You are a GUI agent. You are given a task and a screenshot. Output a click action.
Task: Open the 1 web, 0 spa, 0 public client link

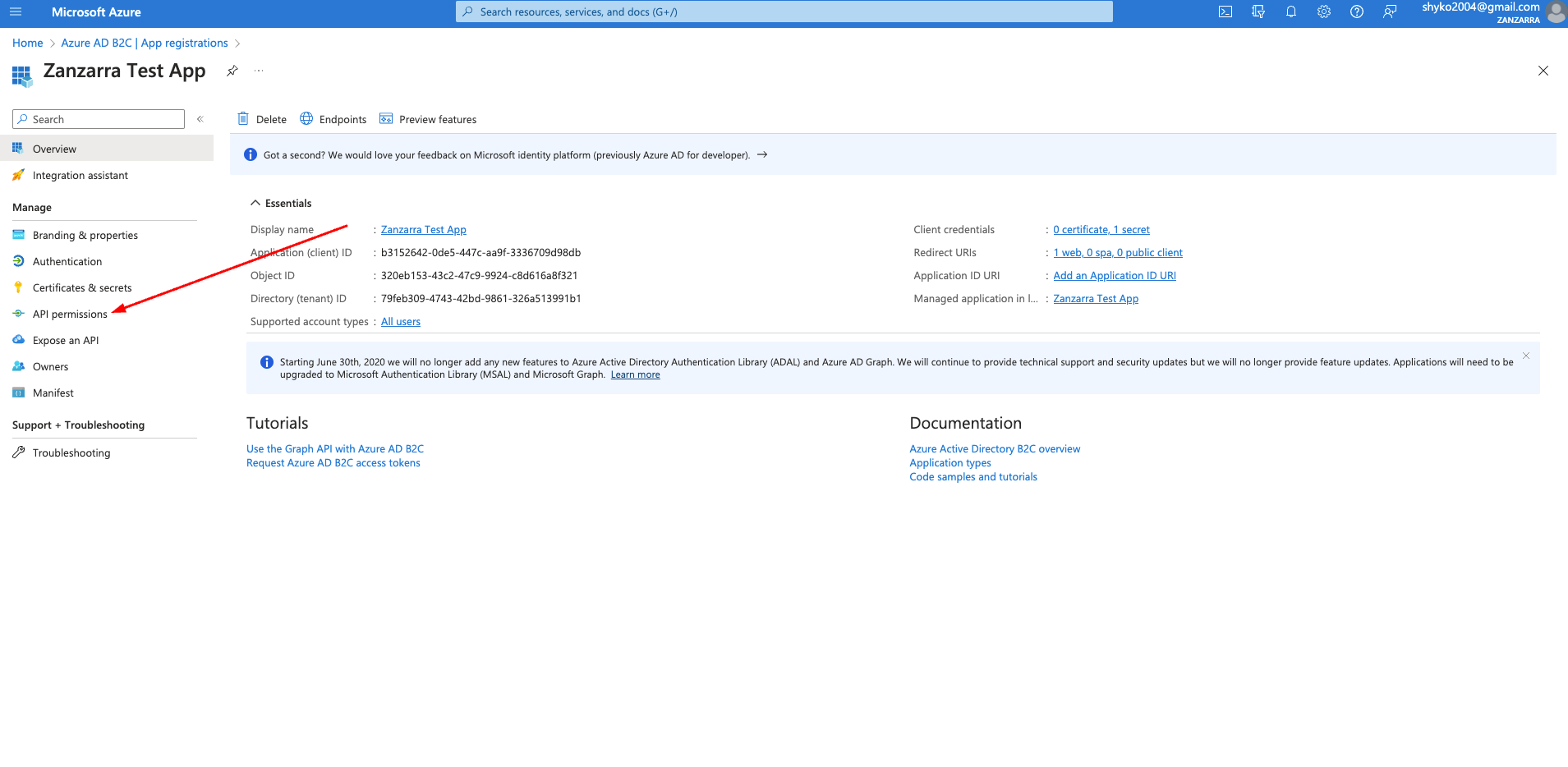[x=1118, y=253]
